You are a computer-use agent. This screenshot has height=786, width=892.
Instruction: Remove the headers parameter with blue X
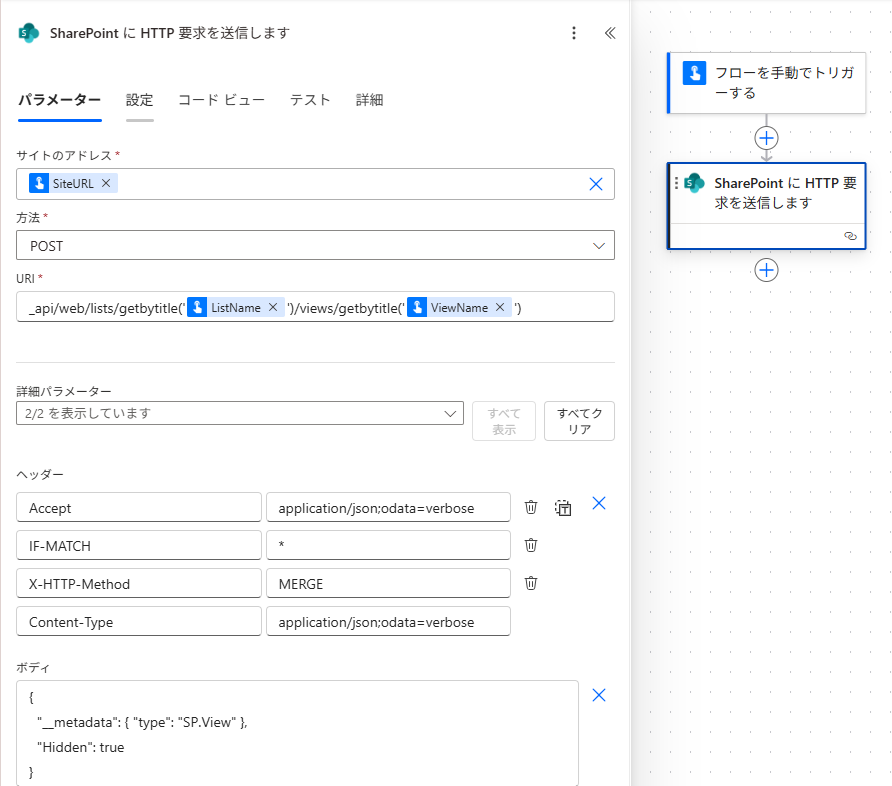click(x=599, y=503)
